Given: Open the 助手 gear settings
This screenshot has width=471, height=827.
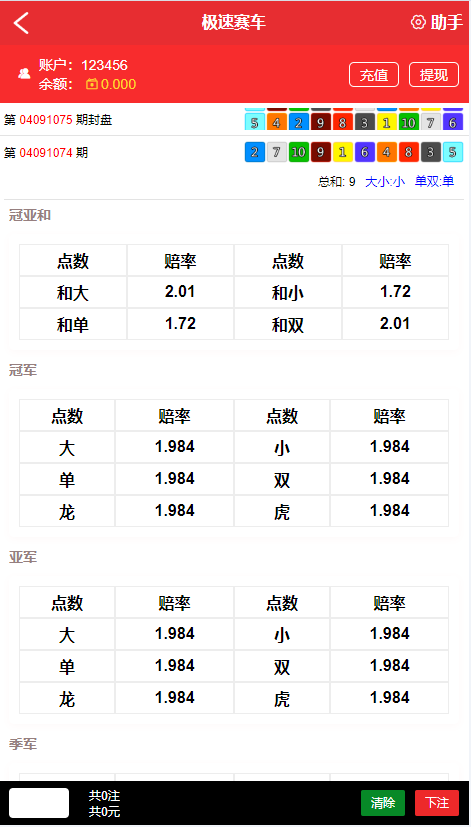Looking at the screenshot, I should click(418, 22).
